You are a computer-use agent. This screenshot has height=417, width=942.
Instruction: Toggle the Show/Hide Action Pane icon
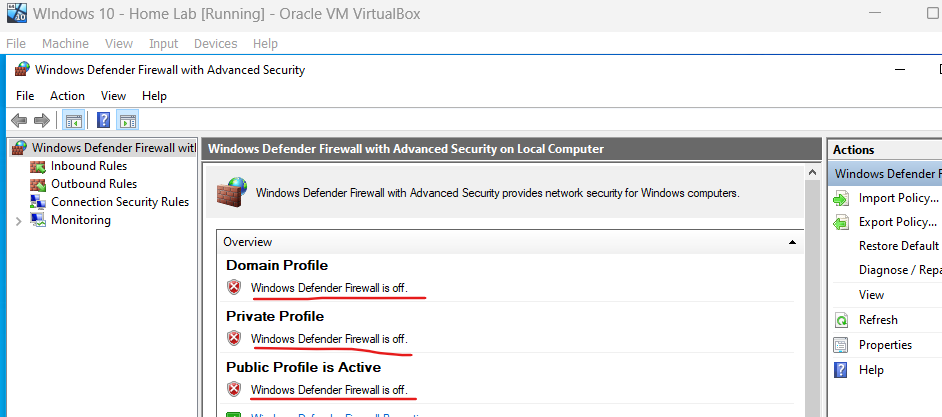pos(127,121)
